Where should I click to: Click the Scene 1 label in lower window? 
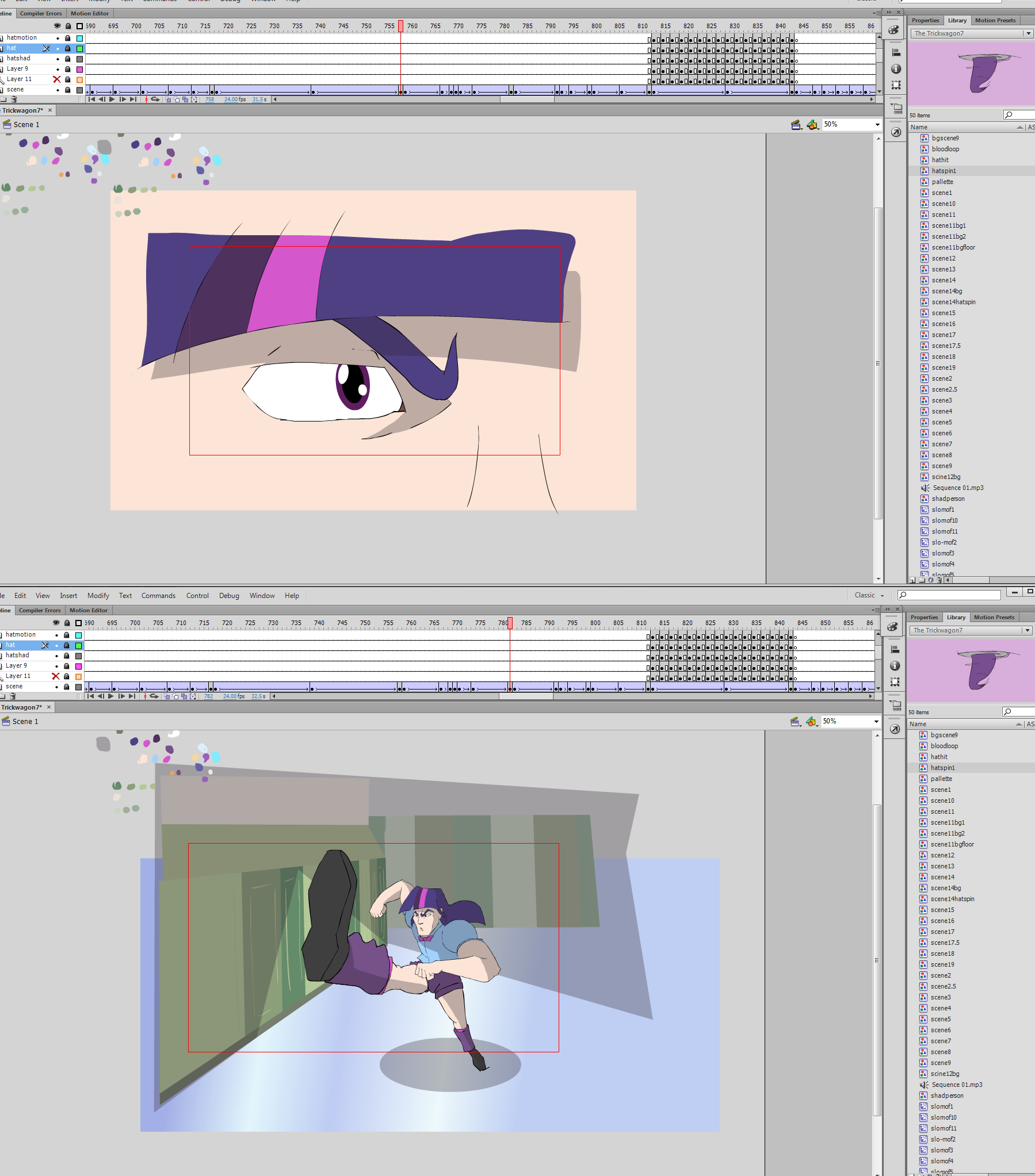(25, 722)
